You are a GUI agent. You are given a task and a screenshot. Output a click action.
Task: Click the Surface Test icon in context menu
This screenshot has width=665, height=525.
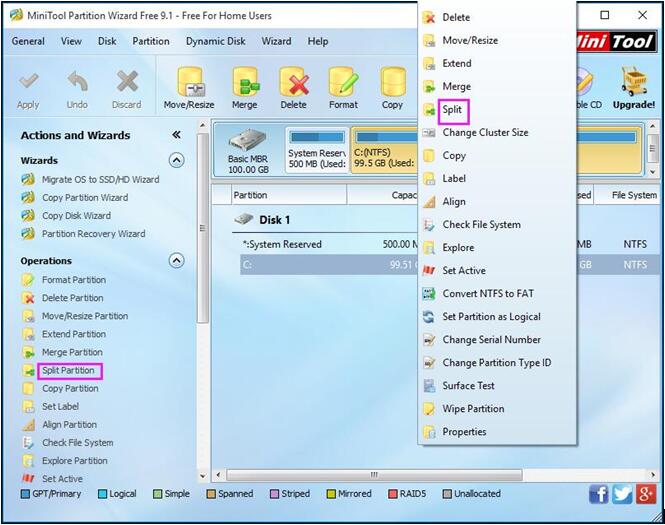(x=429, y=386)
